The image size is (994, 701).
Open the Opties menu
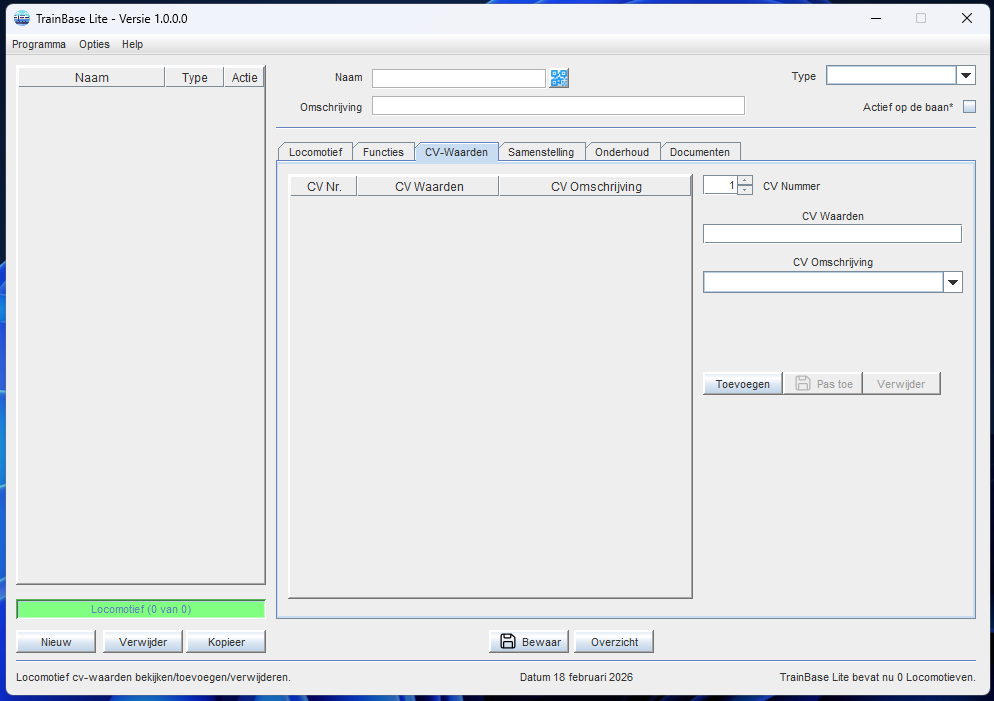click(x=94, y=44)
